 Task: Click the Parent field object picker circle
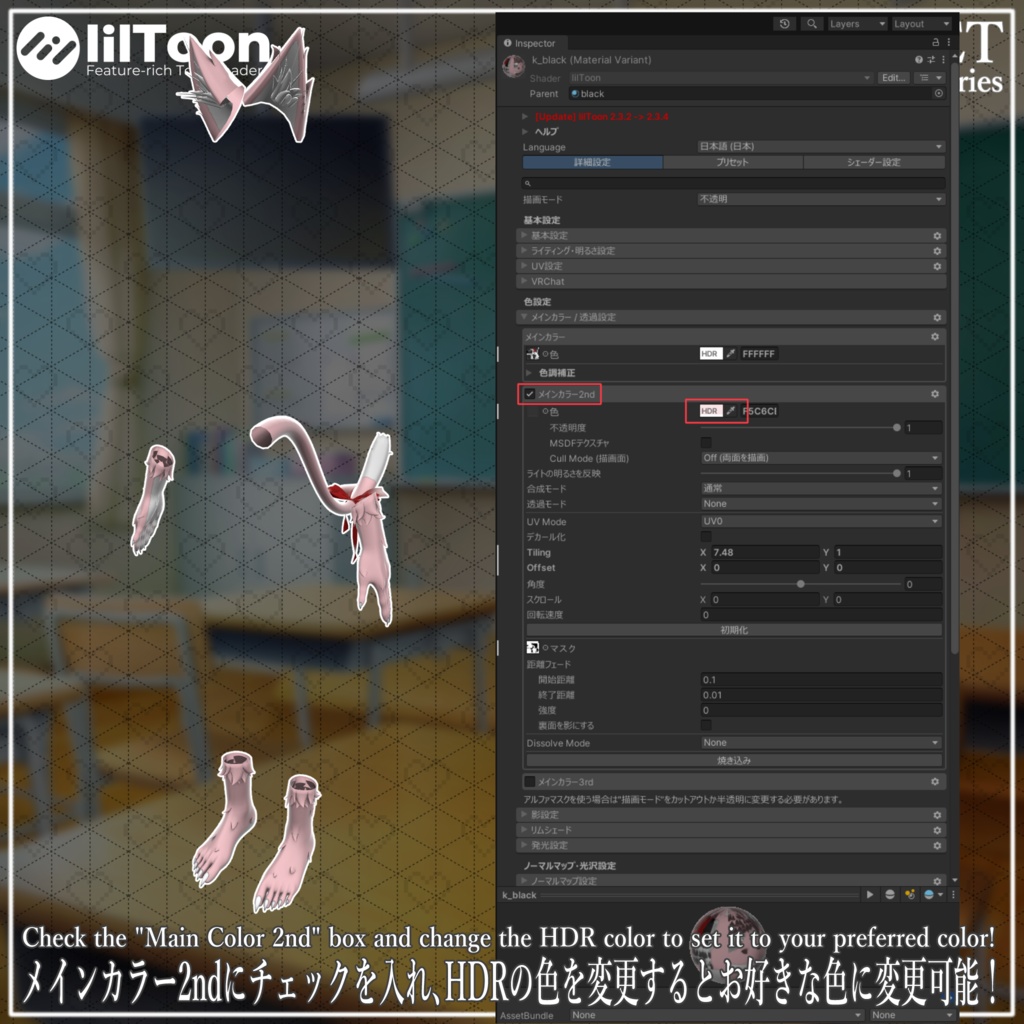pos(938,93)
